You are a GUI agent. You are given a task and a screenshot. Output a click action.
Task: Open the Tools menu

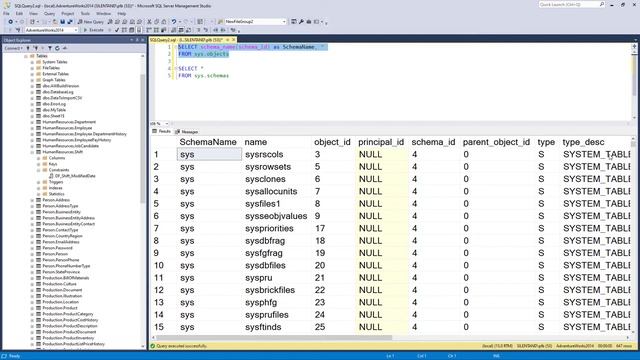[x=85, y=13]
